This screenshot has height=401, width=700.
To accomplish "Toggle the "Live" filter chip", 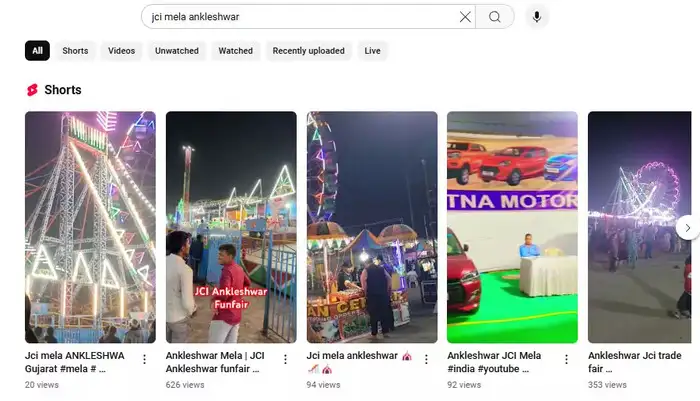I will [372, 51].
